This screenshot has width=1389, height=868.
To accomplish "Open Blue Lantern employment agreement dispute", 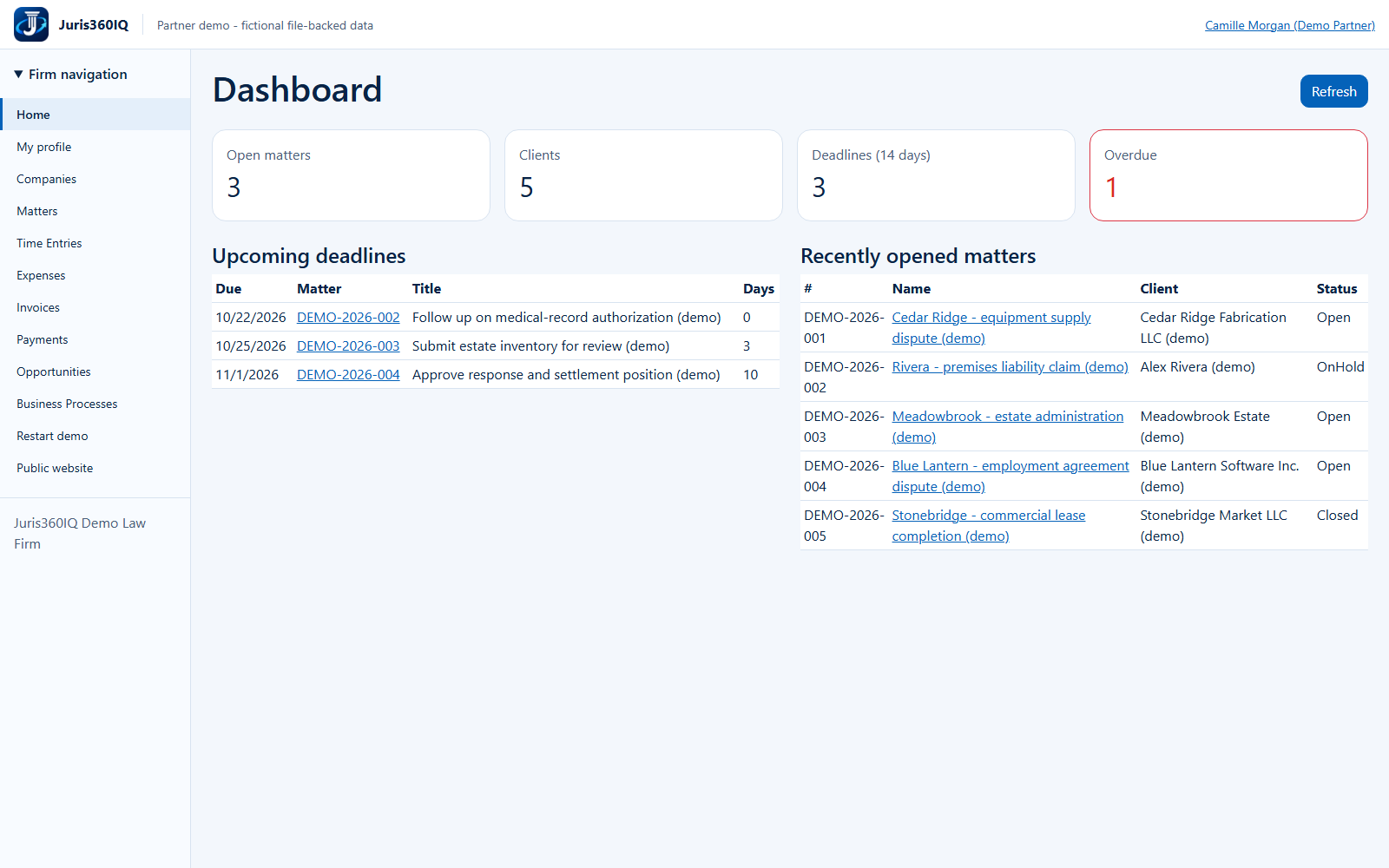I will pyautogui.click(x=1010, y=477).
